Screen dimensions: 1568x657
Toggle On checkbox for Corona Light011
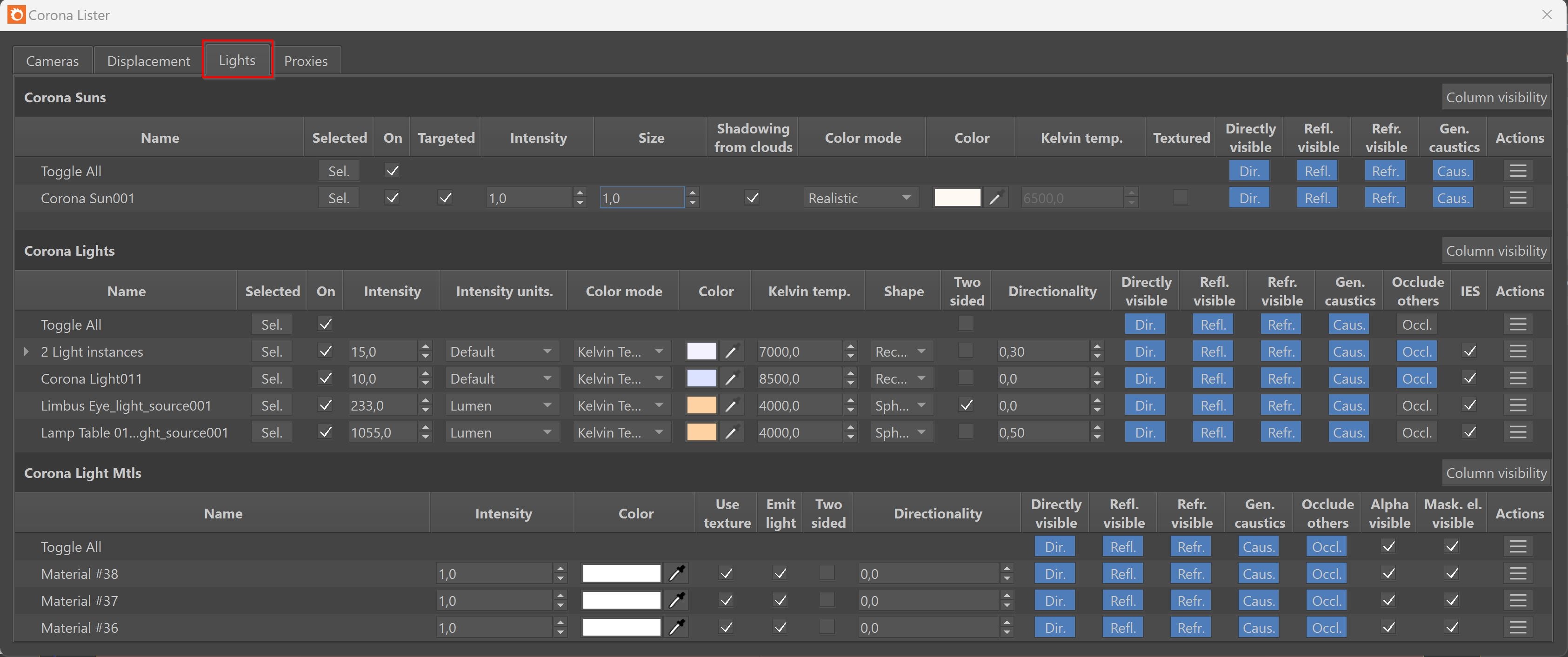coord(326,378)
